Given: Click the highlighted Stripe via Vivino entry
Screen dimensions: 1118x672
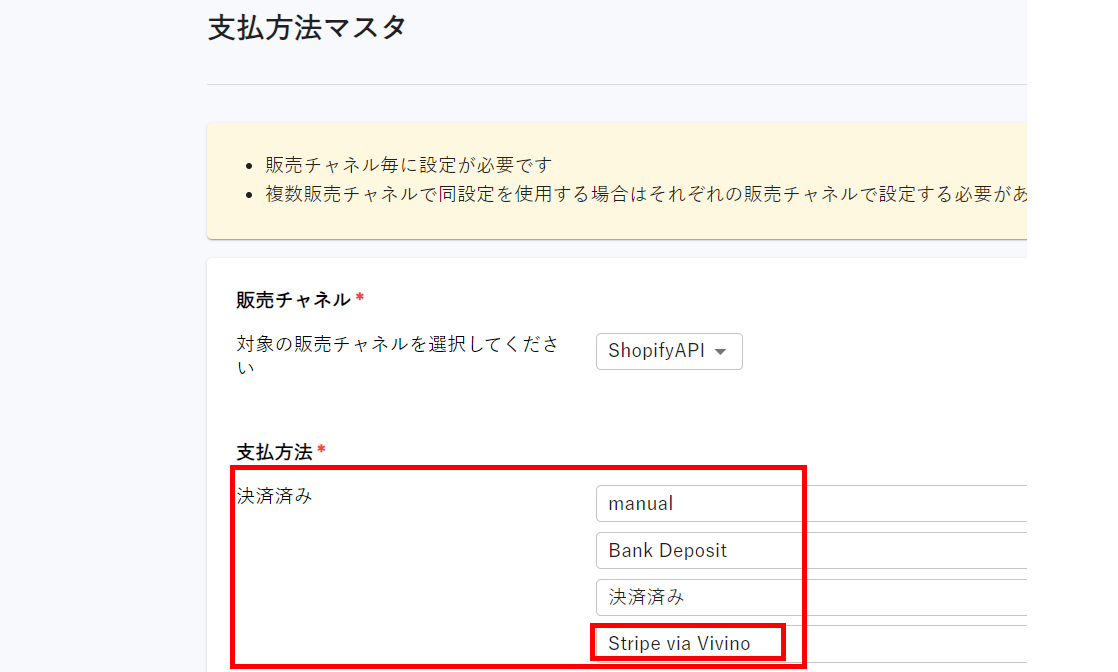Looking at the screenshot, I should coord(688,643).
